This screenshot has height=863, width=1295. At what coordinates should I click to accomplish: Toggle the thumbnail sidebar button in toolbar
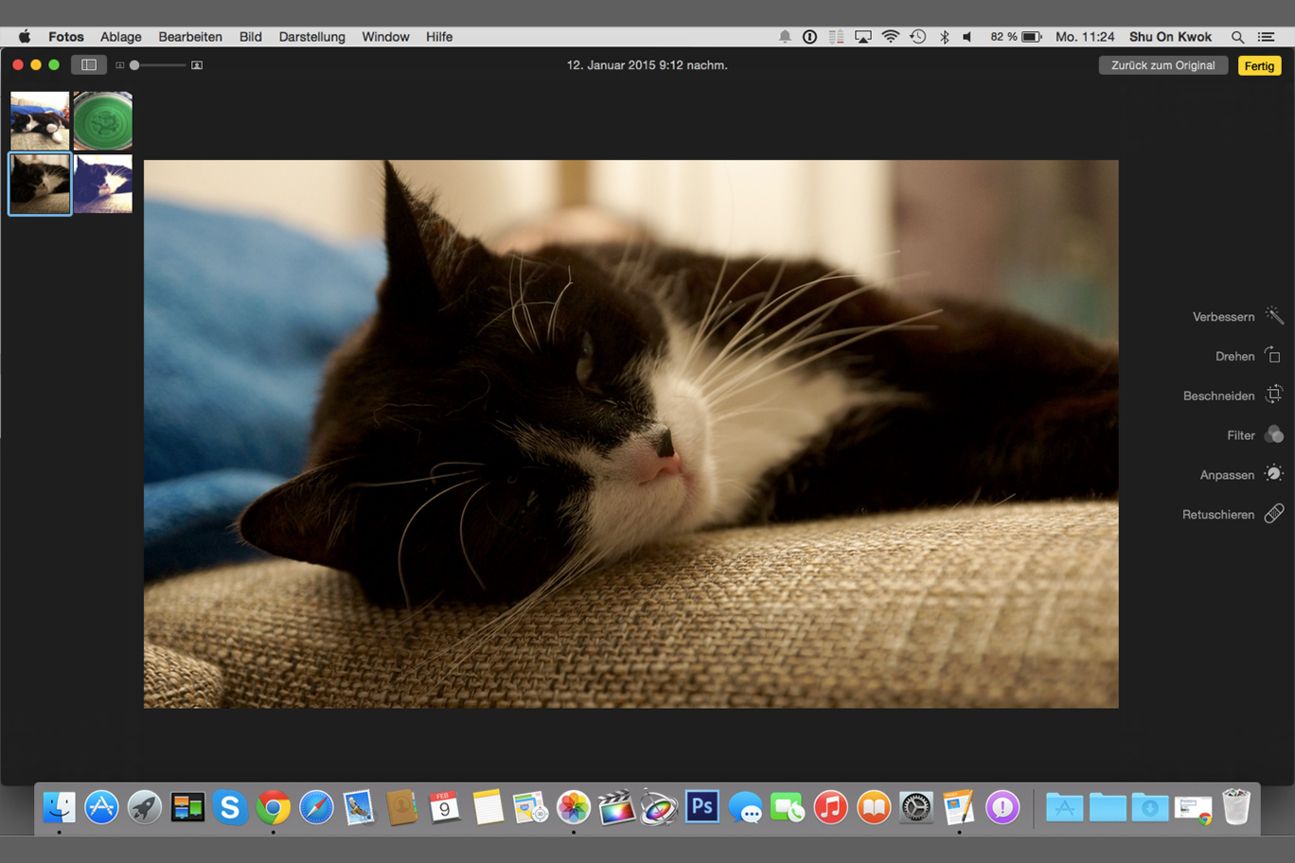pos(89,65)
